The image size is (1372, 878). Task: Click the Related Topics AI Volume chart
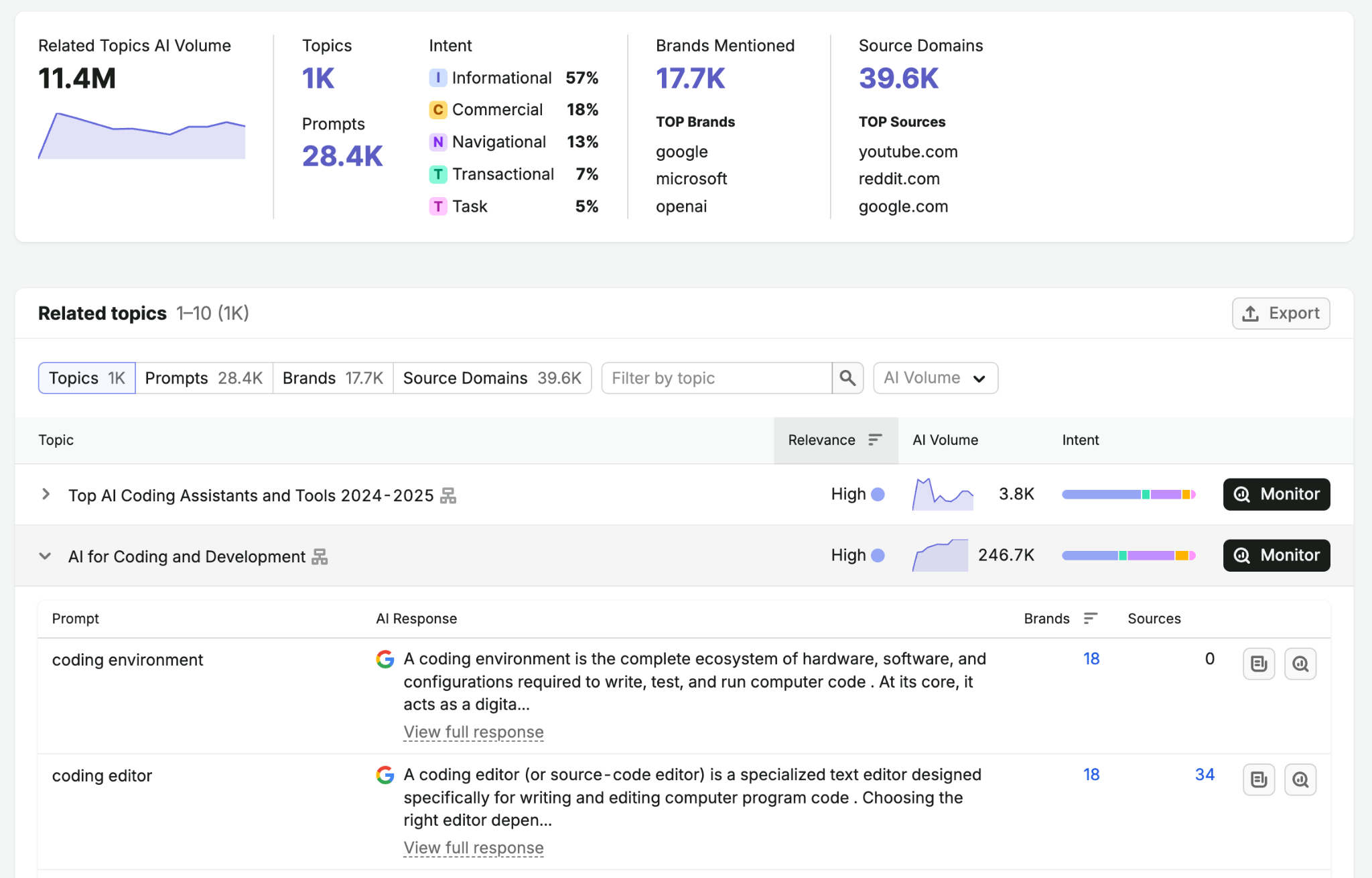(x=141, y=136)
